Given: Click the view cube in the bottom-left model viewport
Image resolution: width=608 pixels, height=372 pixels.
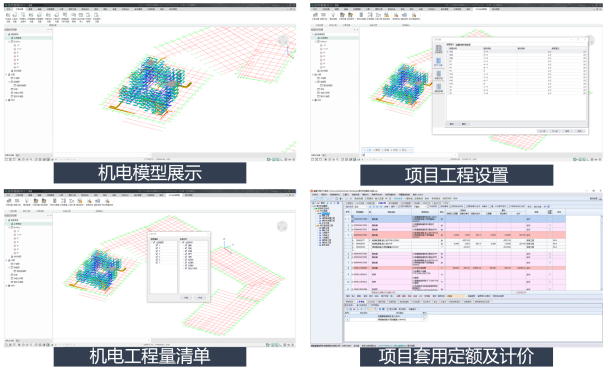Looking at the screenshot, I should (282, 226).
